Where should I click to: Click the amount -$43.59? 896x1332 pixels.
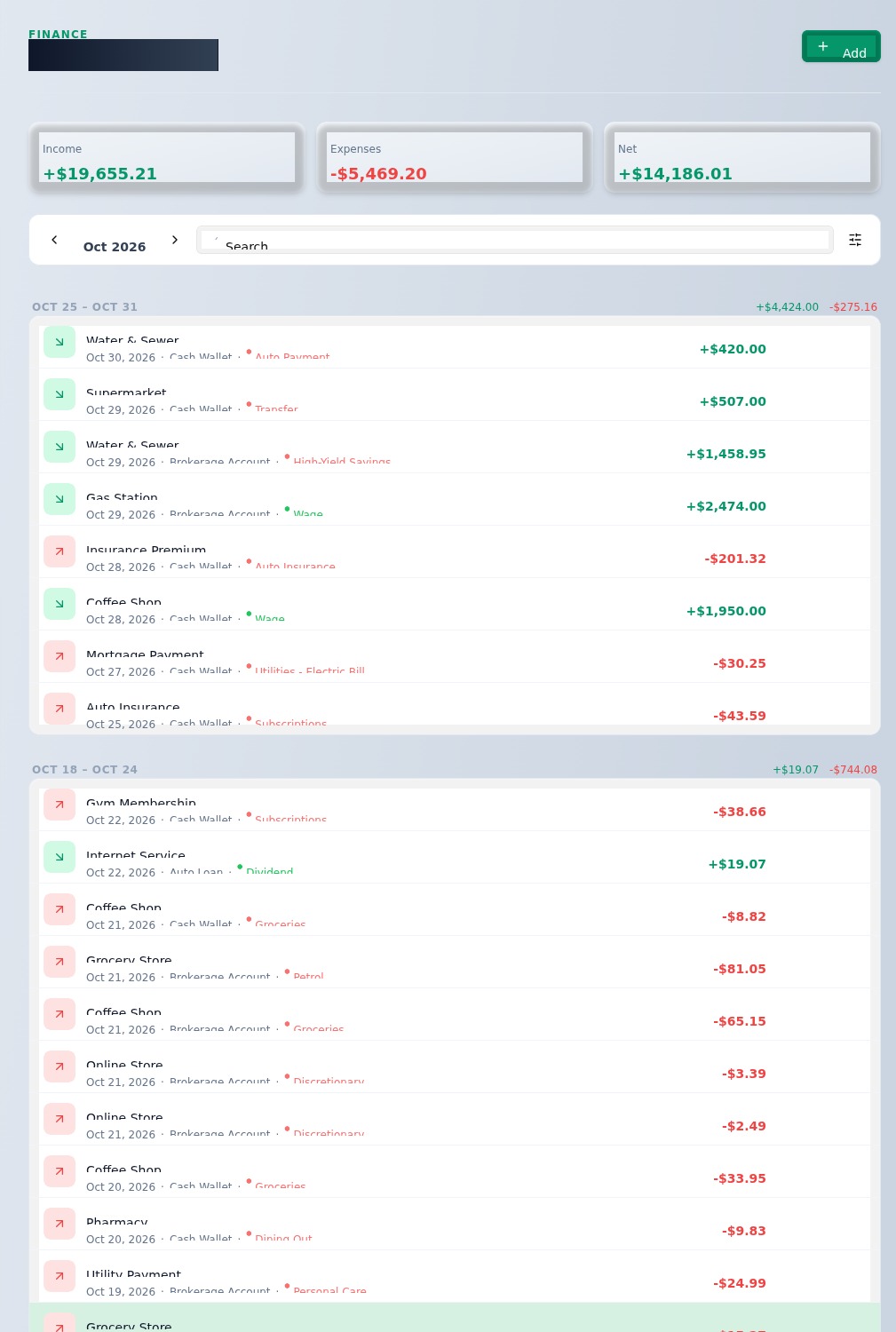[740, 716]
